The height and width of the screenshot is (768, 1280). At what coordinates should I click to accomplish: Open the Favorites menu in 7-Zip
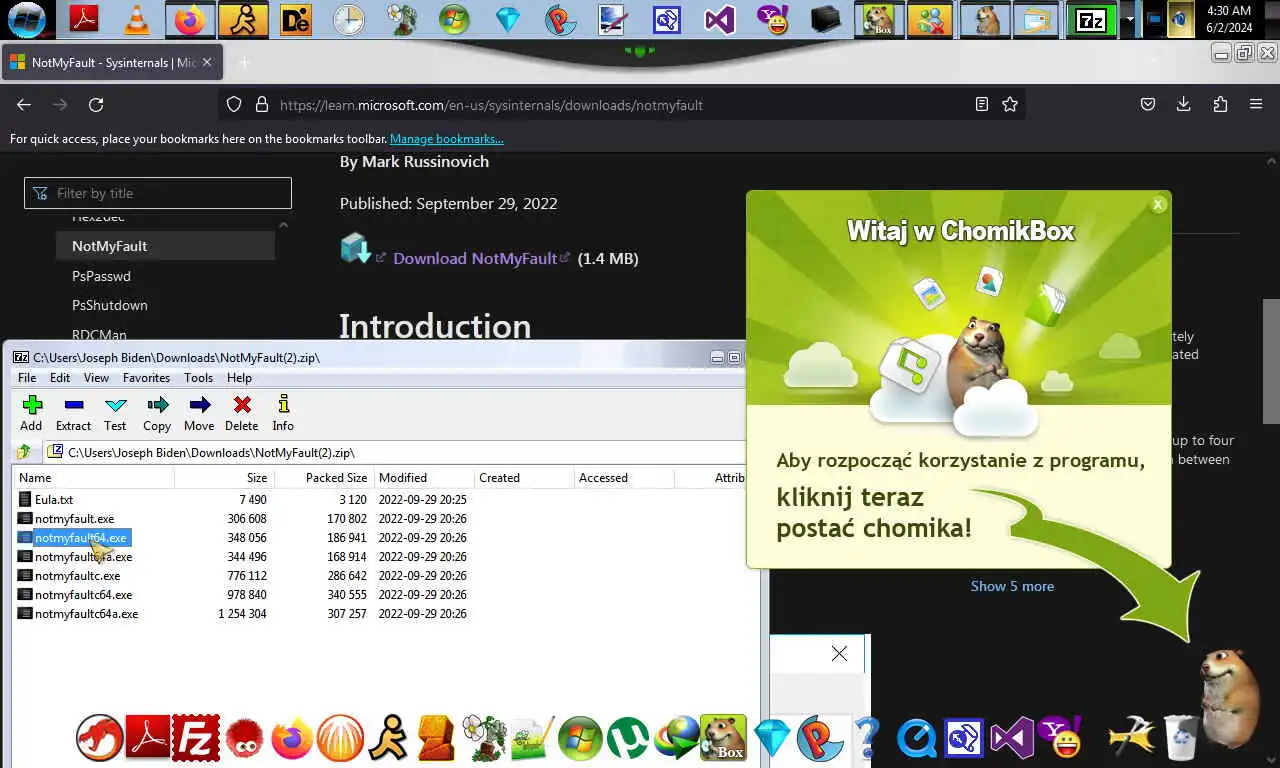(x=146, y=378)
